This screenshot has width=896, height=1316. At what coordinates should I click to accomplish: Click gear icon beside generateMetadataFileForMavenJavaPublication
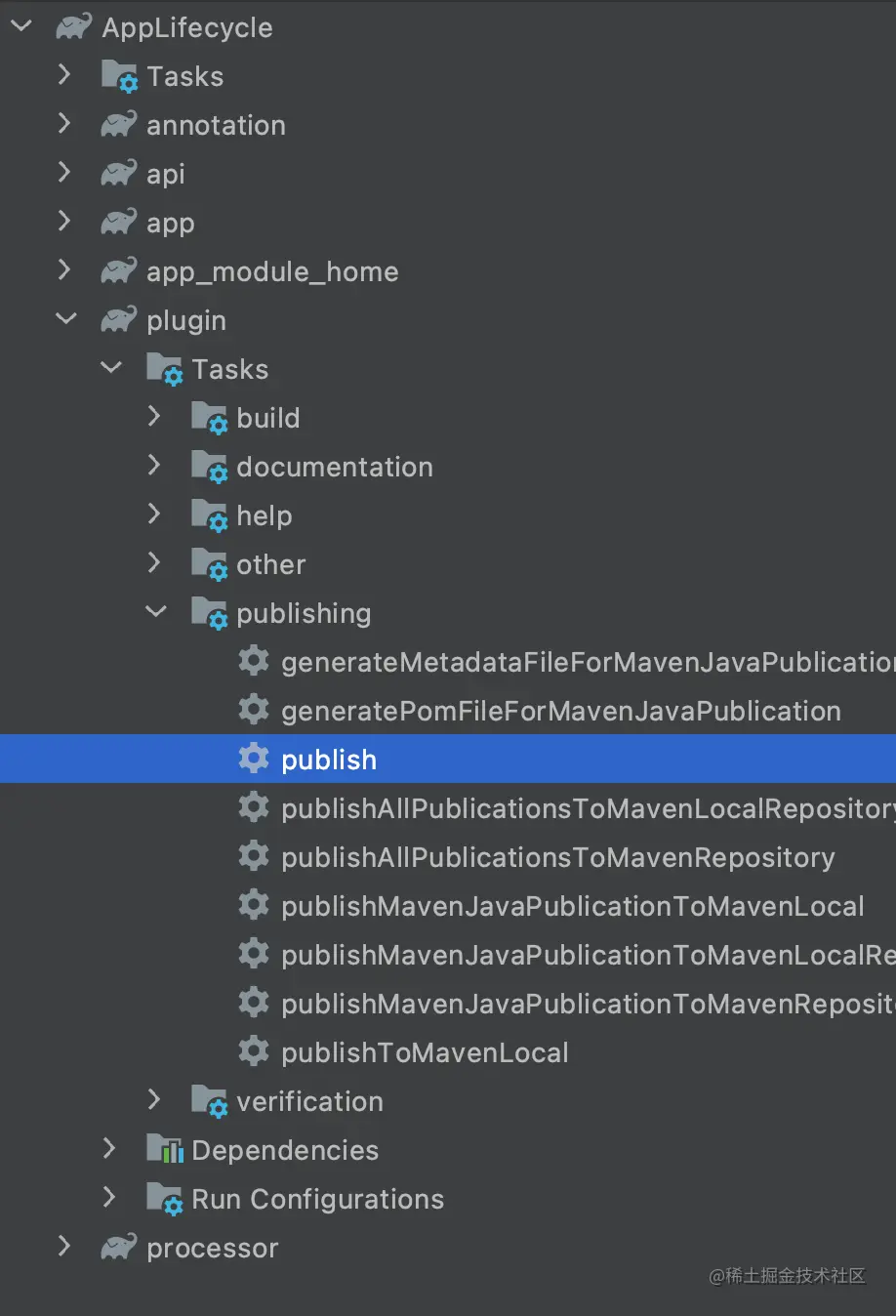coord(254,661)
